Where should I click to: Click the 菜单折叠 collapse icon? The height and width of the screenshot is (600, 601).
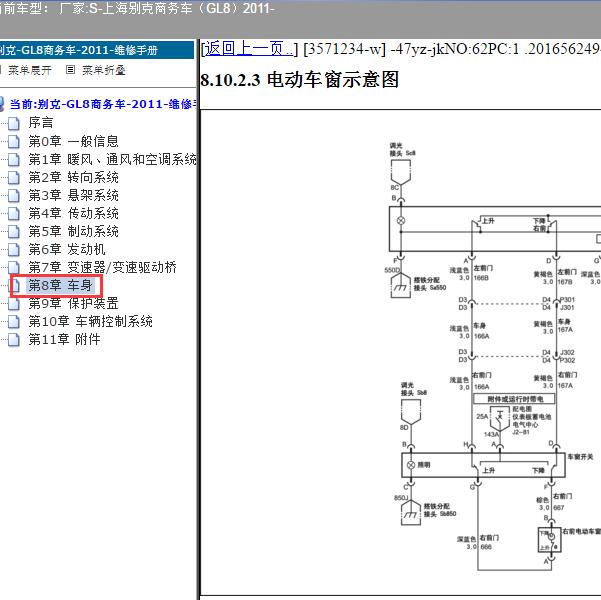coord(70,70)
